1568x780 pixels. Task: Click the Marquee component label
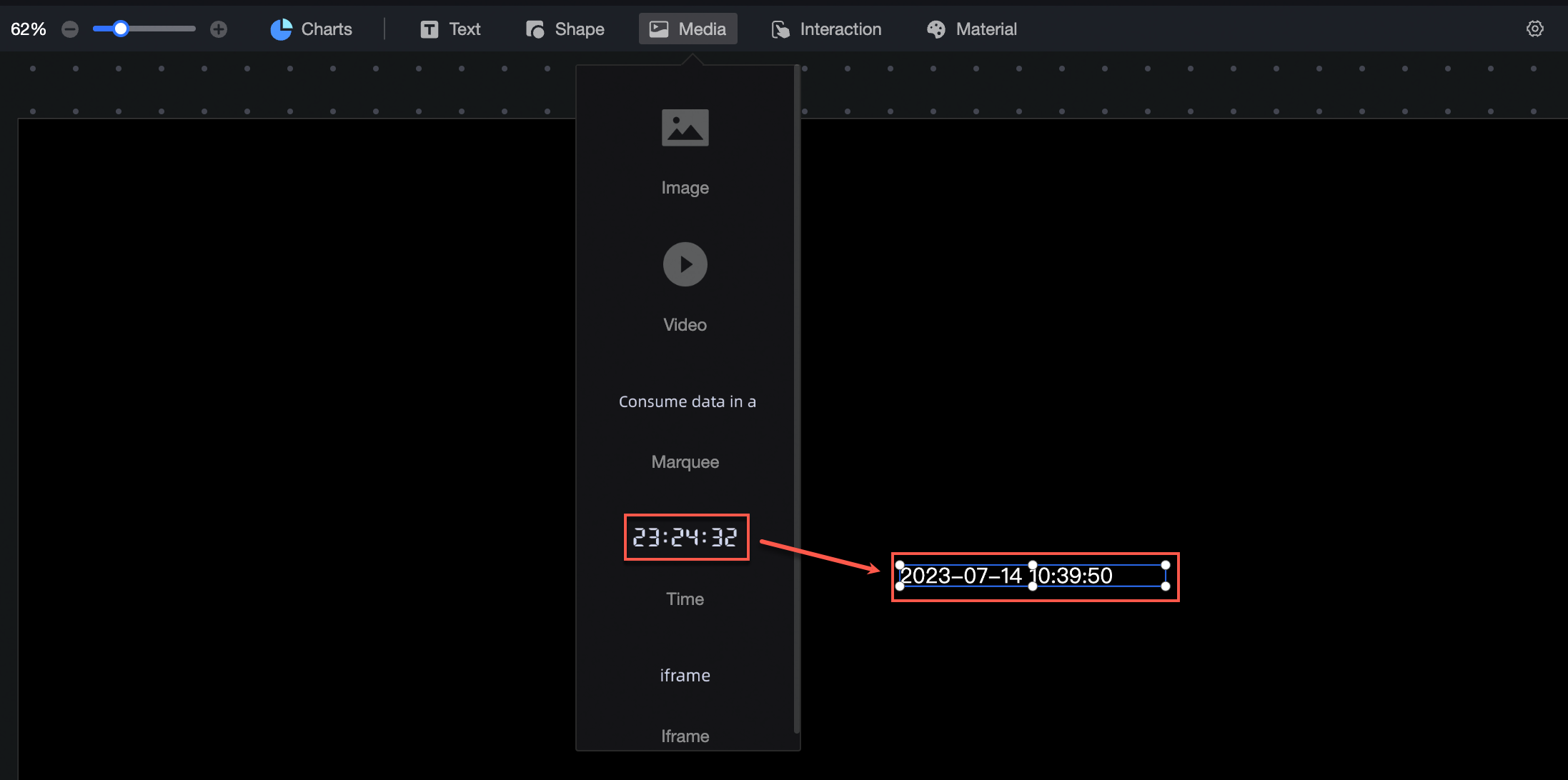coord(685,462)
